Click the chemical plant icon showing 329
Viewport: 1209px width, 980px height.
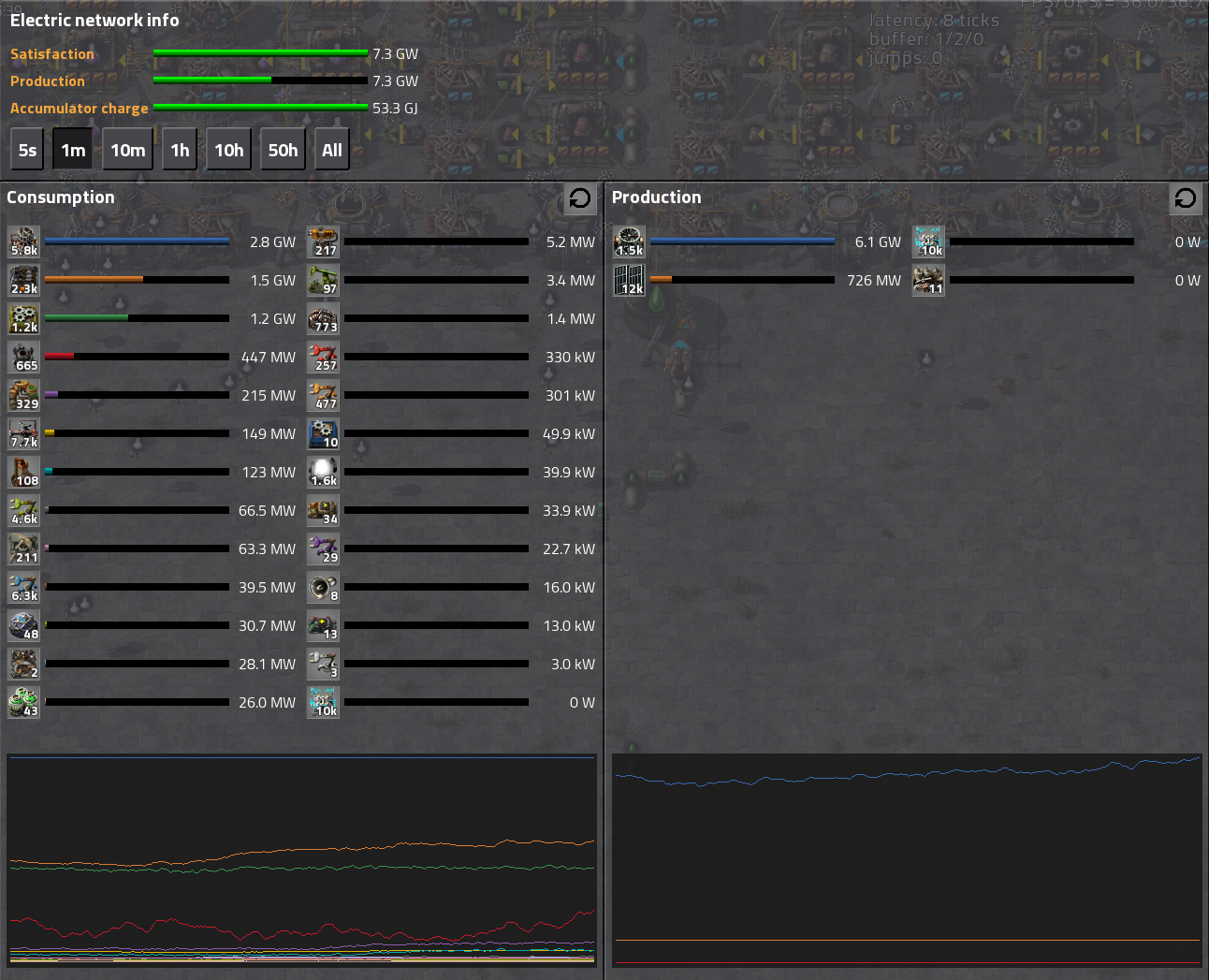(x=23, y=395)
